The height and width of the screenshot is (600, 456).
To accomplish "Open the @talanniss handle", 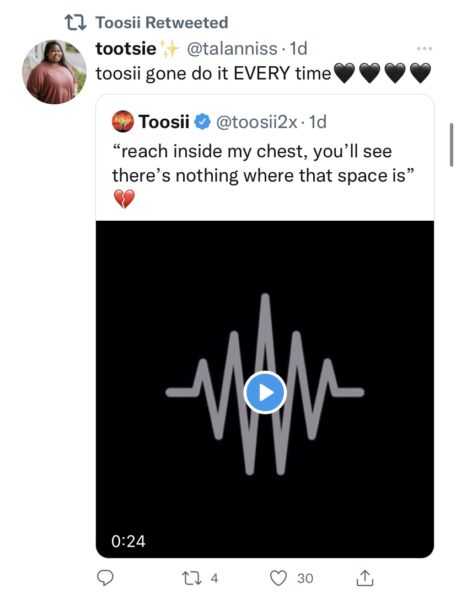I will pos(231,49).
